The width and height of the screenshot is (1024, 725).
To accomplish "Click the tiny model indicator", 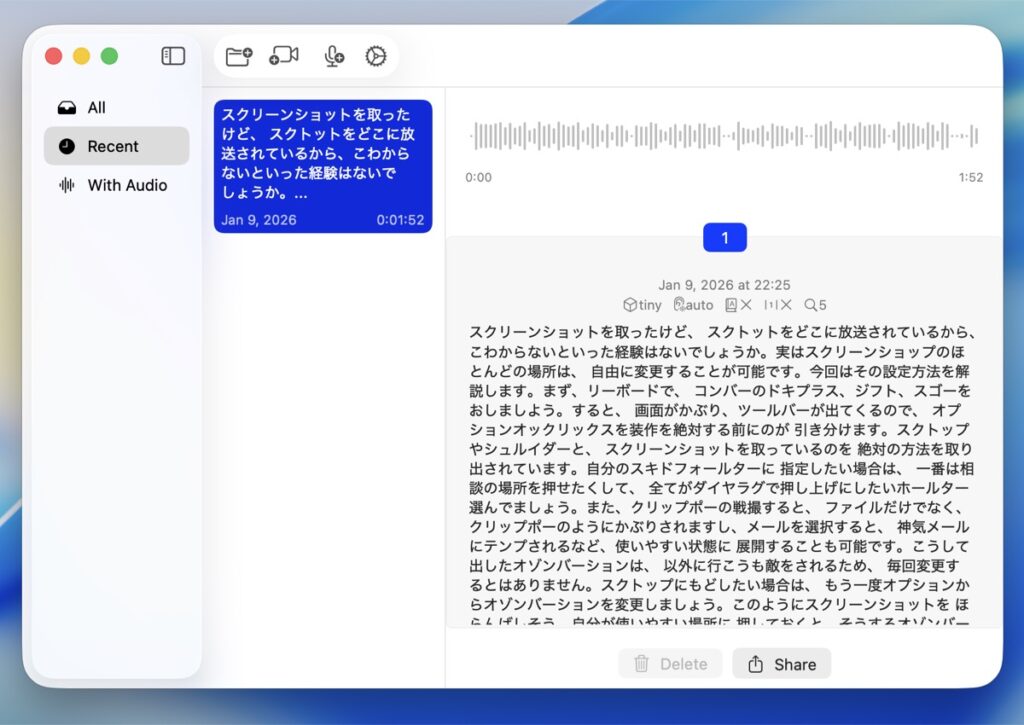I will pyautogui.click(x=642, y=305).
